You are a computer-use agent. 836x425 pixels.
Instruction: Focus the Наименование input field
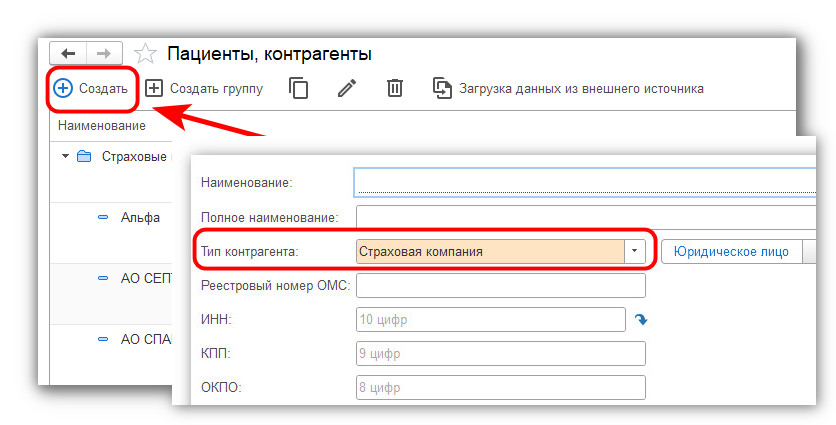pyautogui.click(x=585, y=183)
